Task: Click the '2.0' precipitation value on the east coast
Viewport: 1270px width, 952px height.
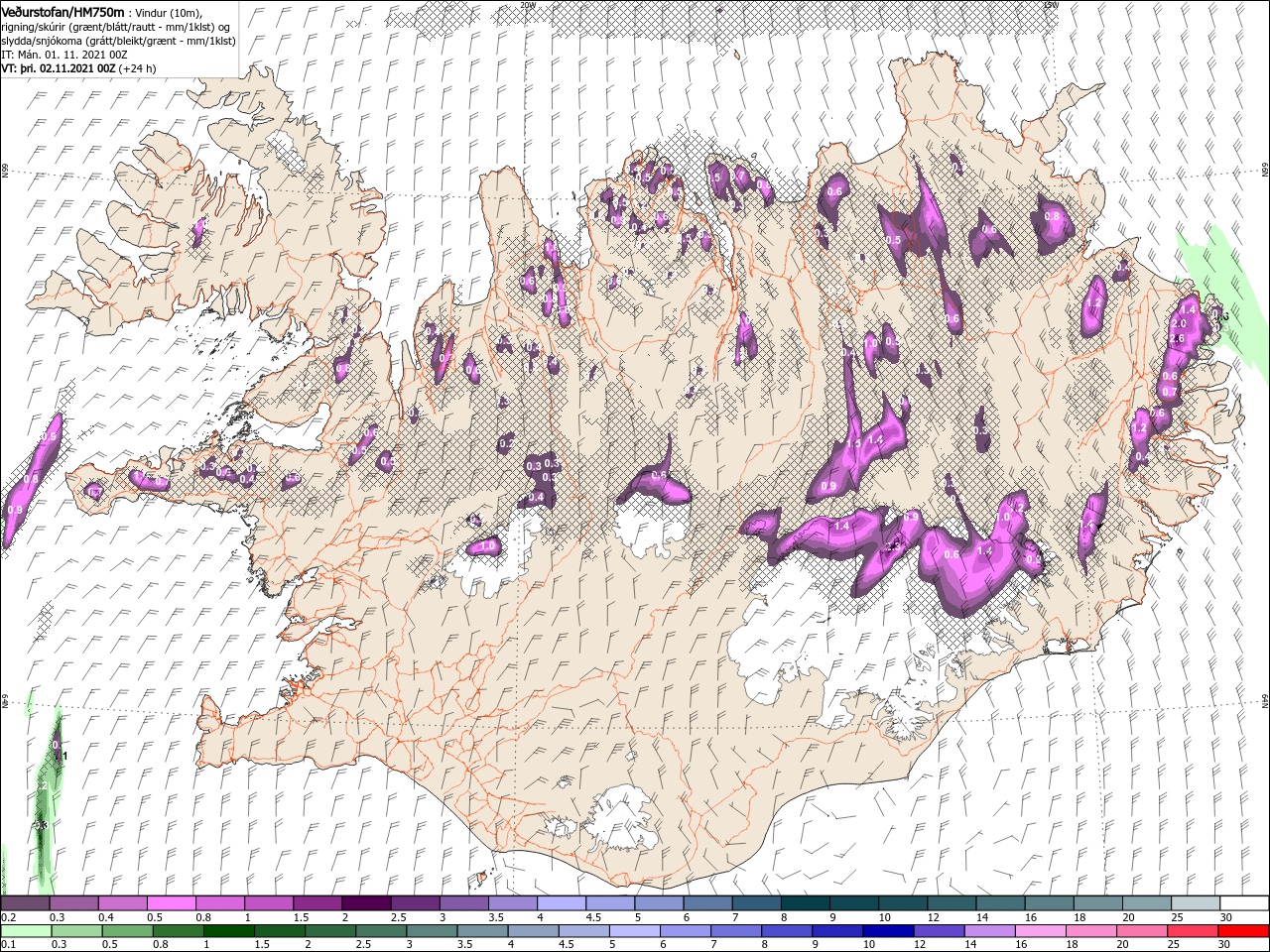Action: pyautogui.click(x=1179, y=324)
